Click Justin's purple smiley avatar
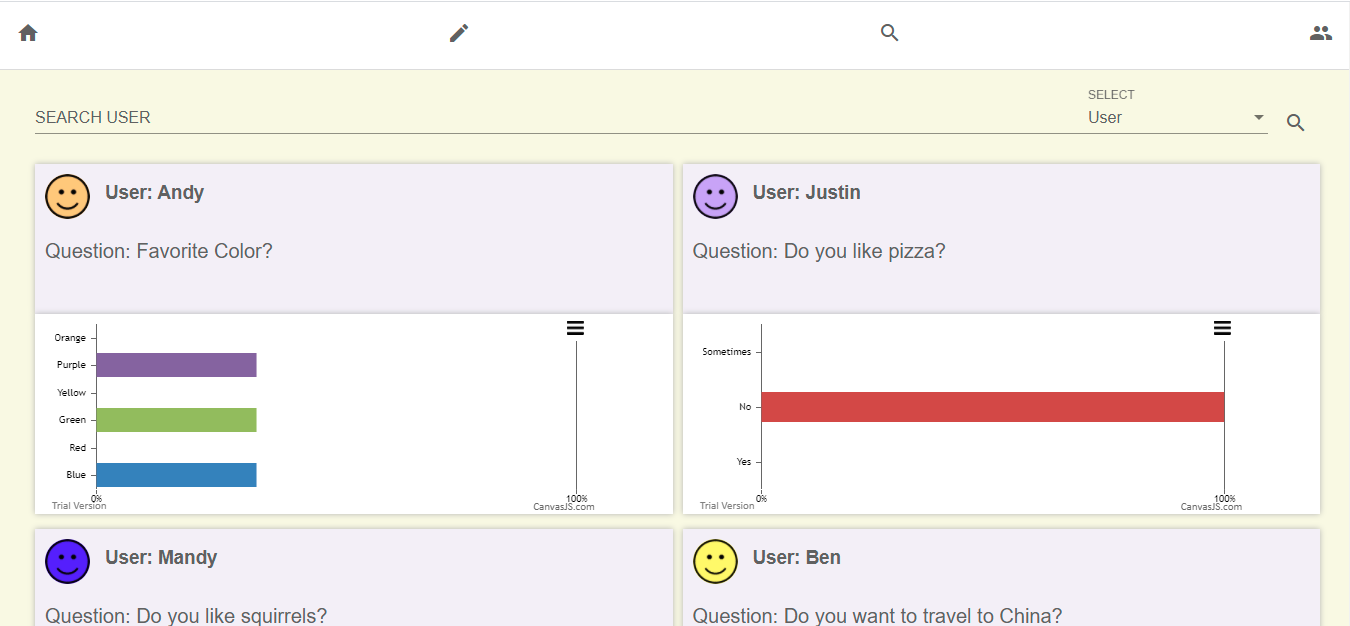The height and width of the screenshot is (626, 1350). tap(715, 196)
